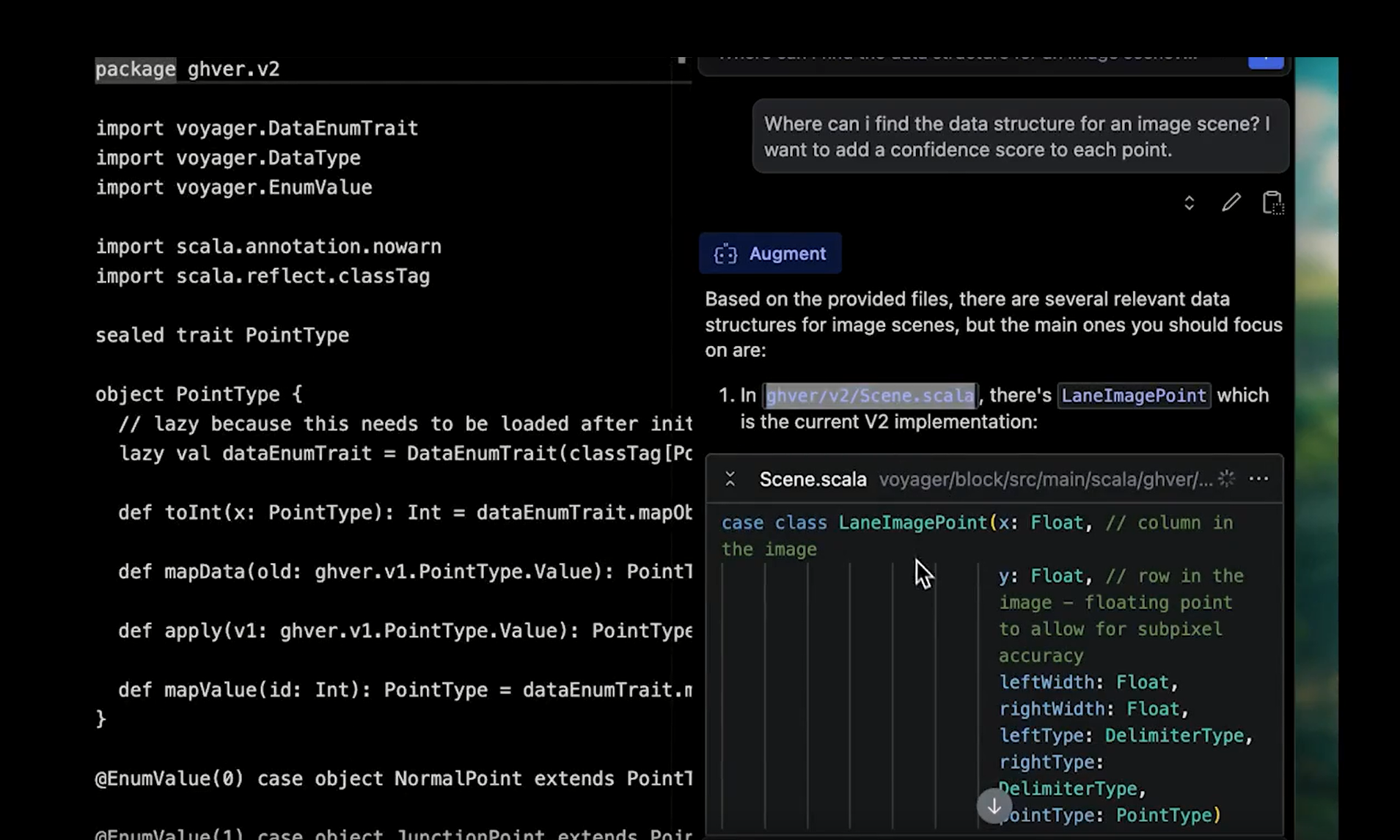Click 'import scala.reflect.classTag' line
Screen dimensions: 1400x840
[x=263, y=276]
